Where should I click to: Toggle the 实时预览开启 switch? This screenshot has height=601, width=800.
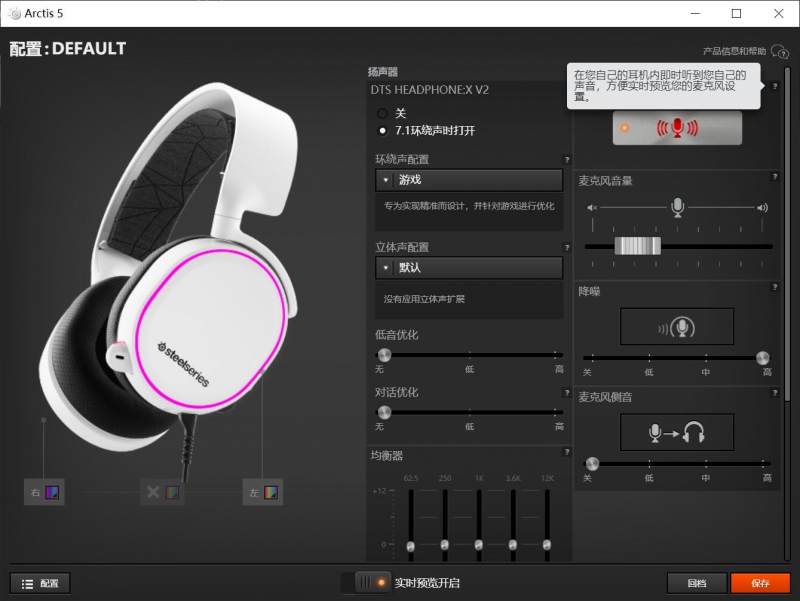point(366,583)
